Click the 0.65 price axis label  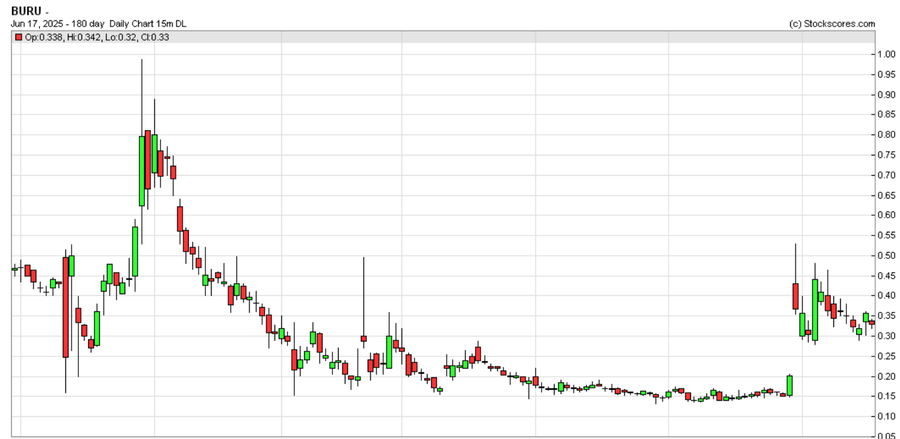point(886,195)
